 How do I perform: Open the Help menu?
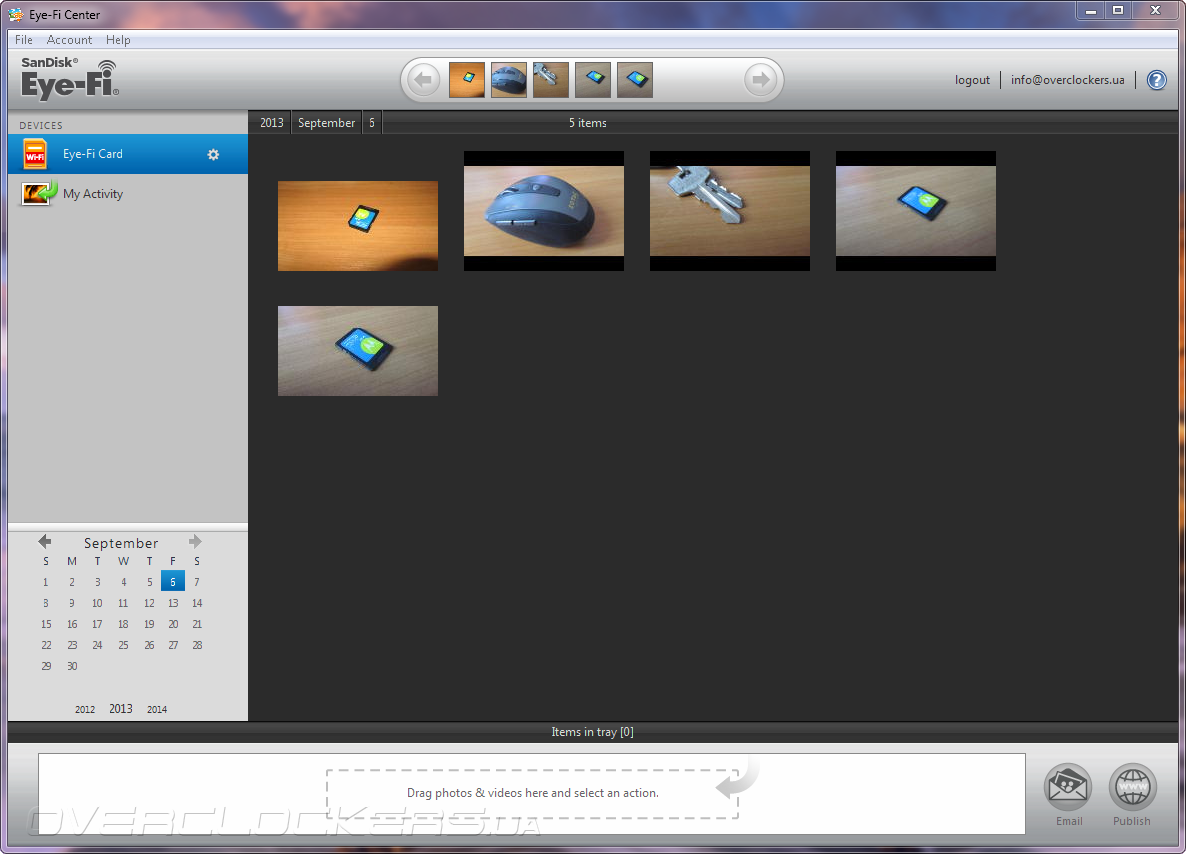point(118,39)
